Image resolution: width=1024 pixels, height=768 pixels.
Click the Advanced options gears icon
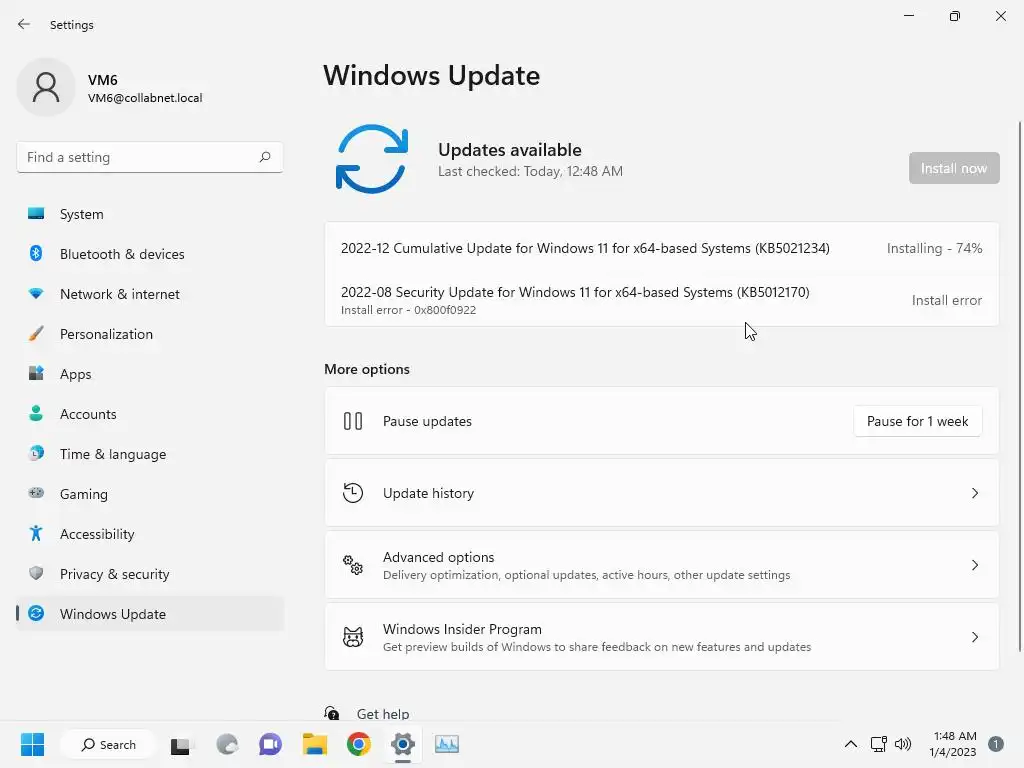point(353,565)
